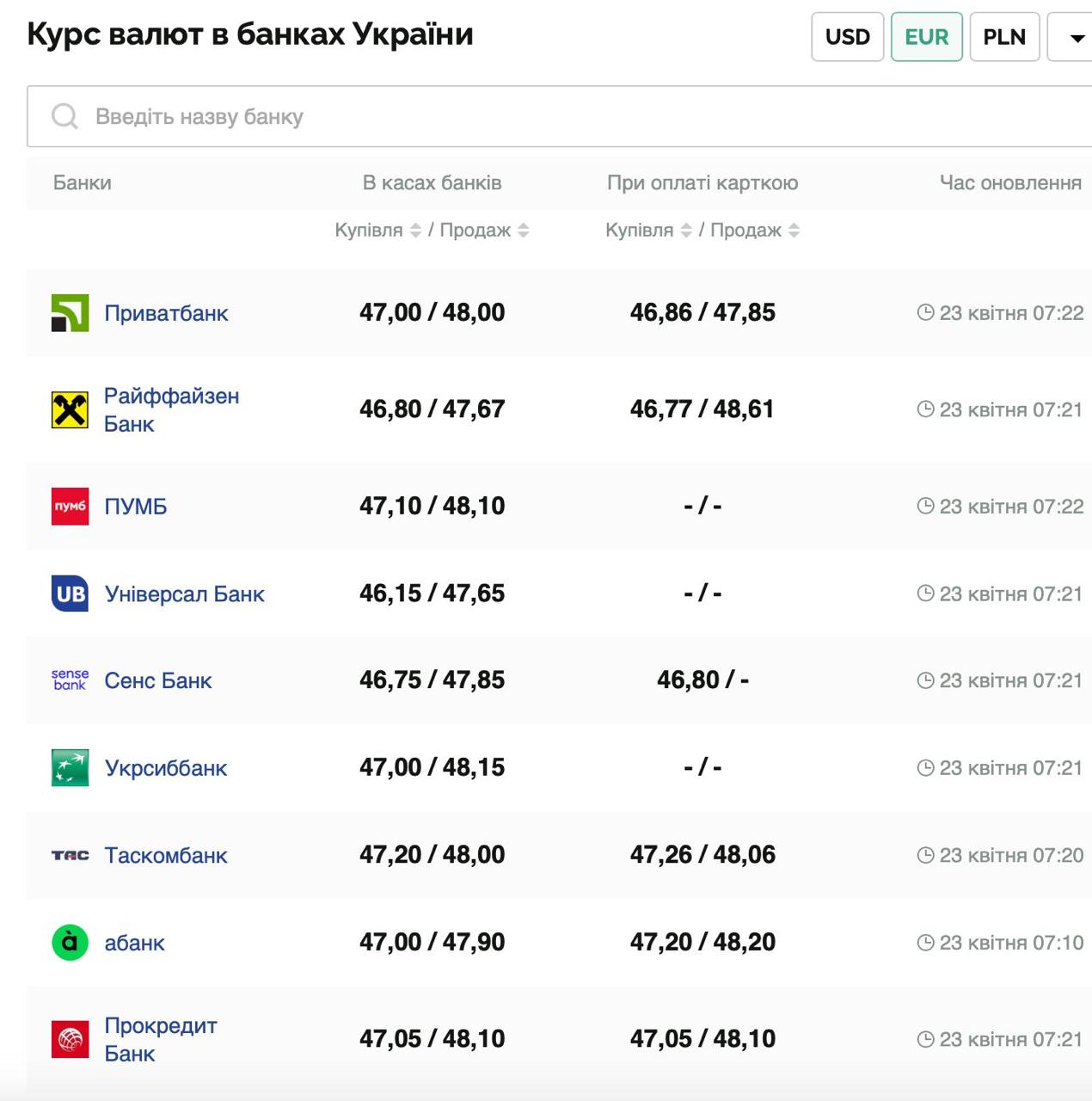This screenshot has height=1101, width=1092.
Task: Click the Таскомбанк TAC logo
Action: click(x=70, y=856)
